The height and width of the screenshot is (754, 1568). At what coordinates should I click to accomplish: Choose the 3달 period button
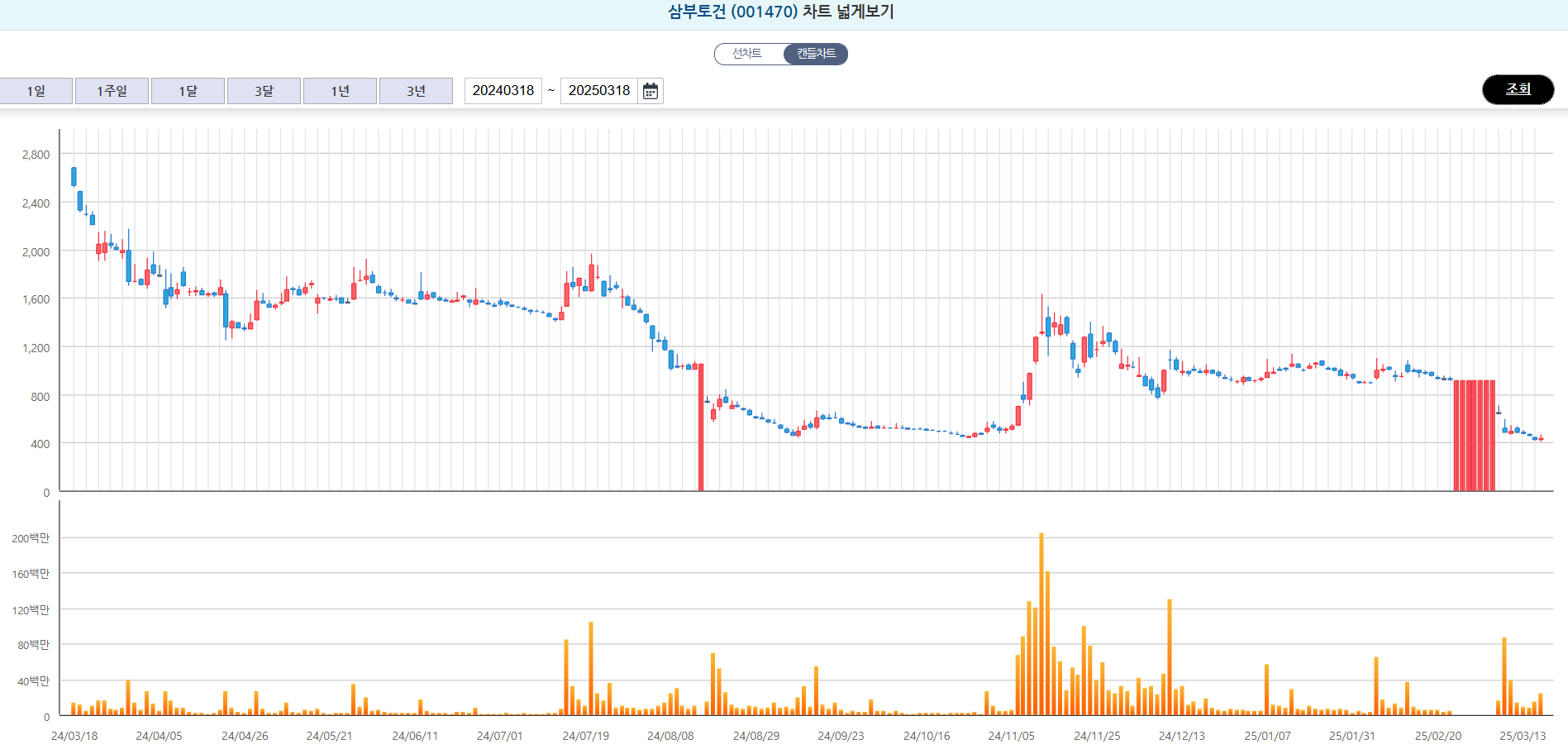tap(264, 91)
